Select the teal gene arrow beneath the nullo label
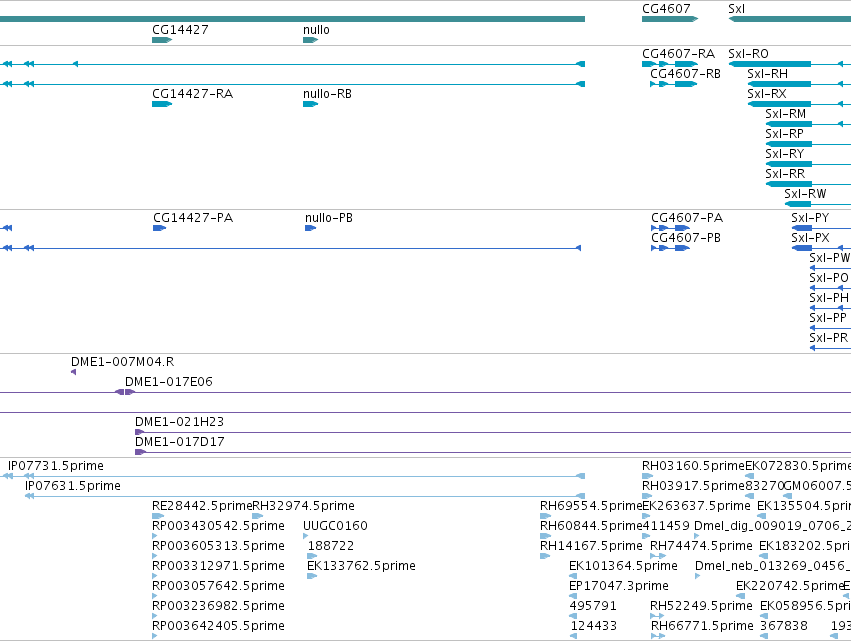 310,40
